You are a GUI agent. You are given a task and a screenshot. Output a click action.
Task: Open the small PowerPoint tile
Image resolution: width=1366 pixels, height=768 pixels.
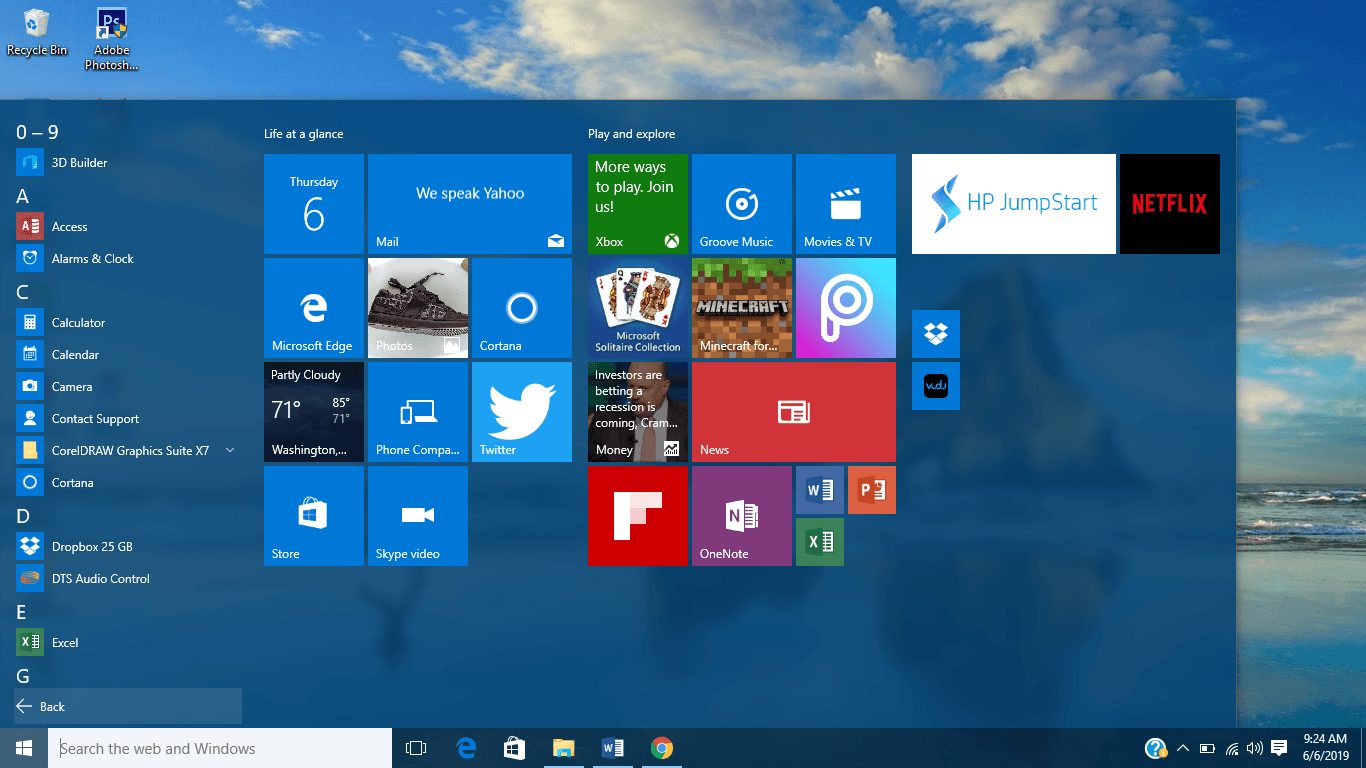coord(872,490)
